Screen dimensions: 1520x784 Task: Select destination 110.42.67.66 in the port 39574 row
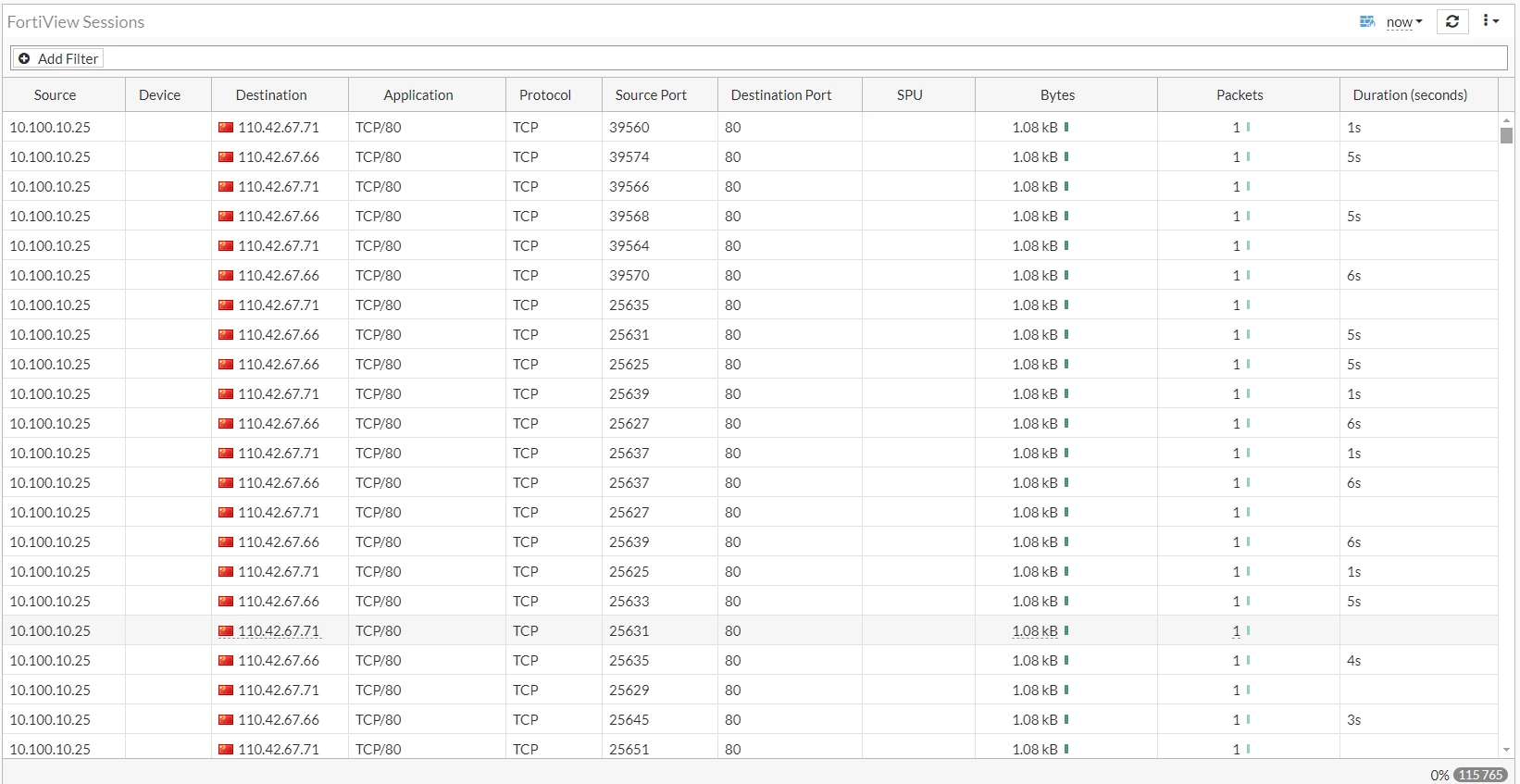click(279, 157)
